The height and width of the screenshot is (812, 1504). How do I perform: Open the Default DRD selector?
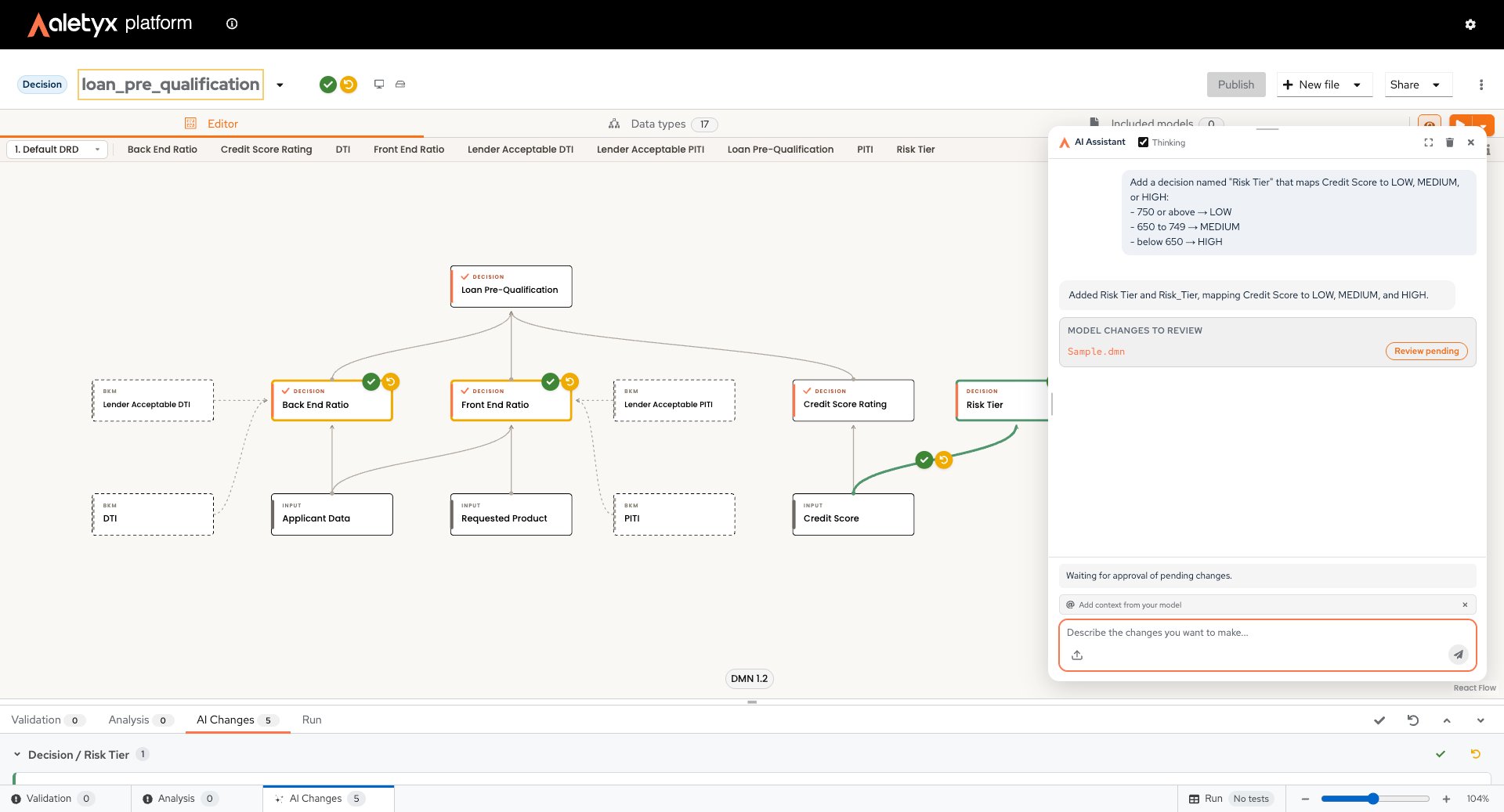click(57, 150)
